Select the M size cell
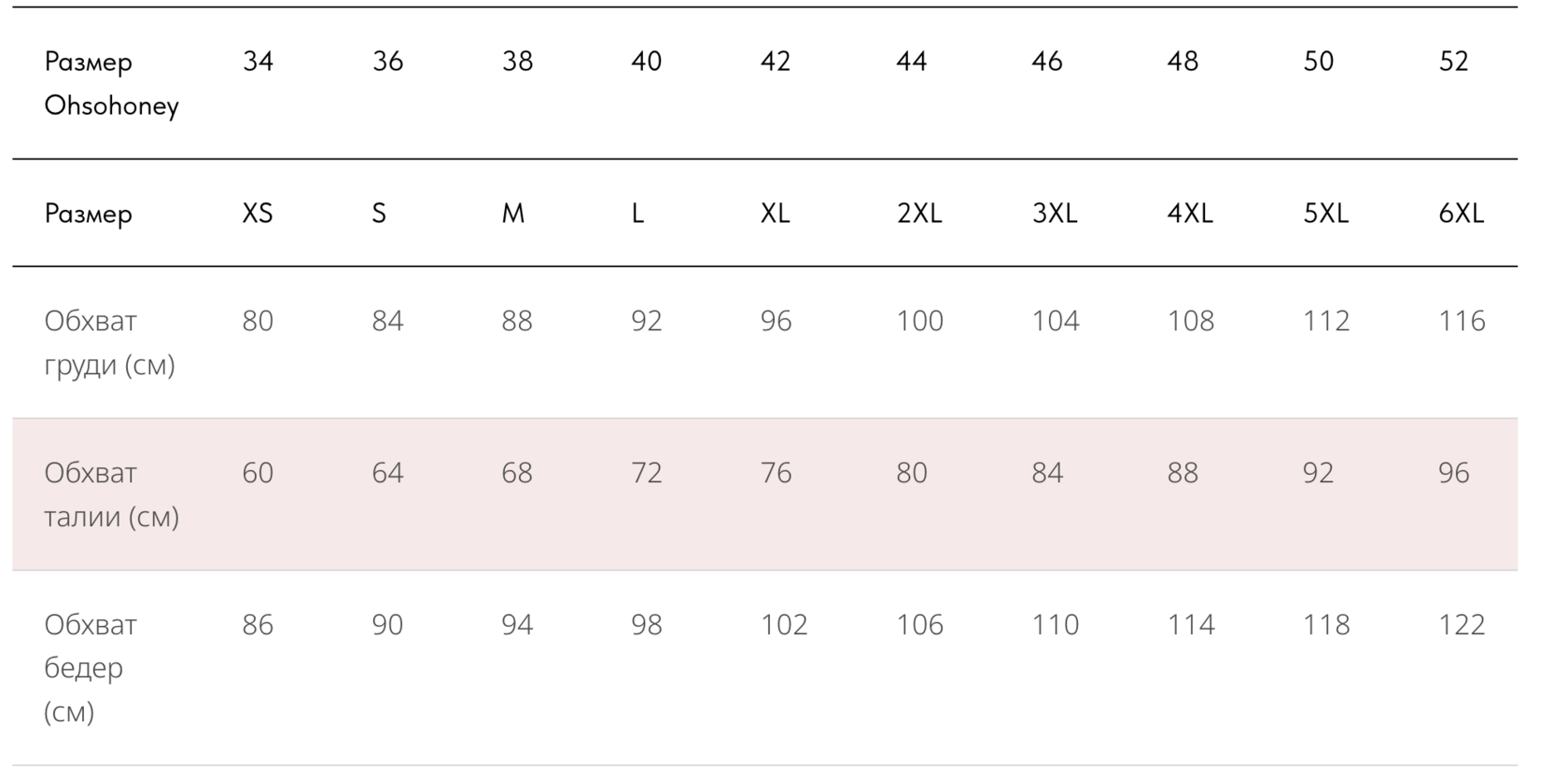The height and width of the screenshot is (777, 1568). (x=512, y=214)
